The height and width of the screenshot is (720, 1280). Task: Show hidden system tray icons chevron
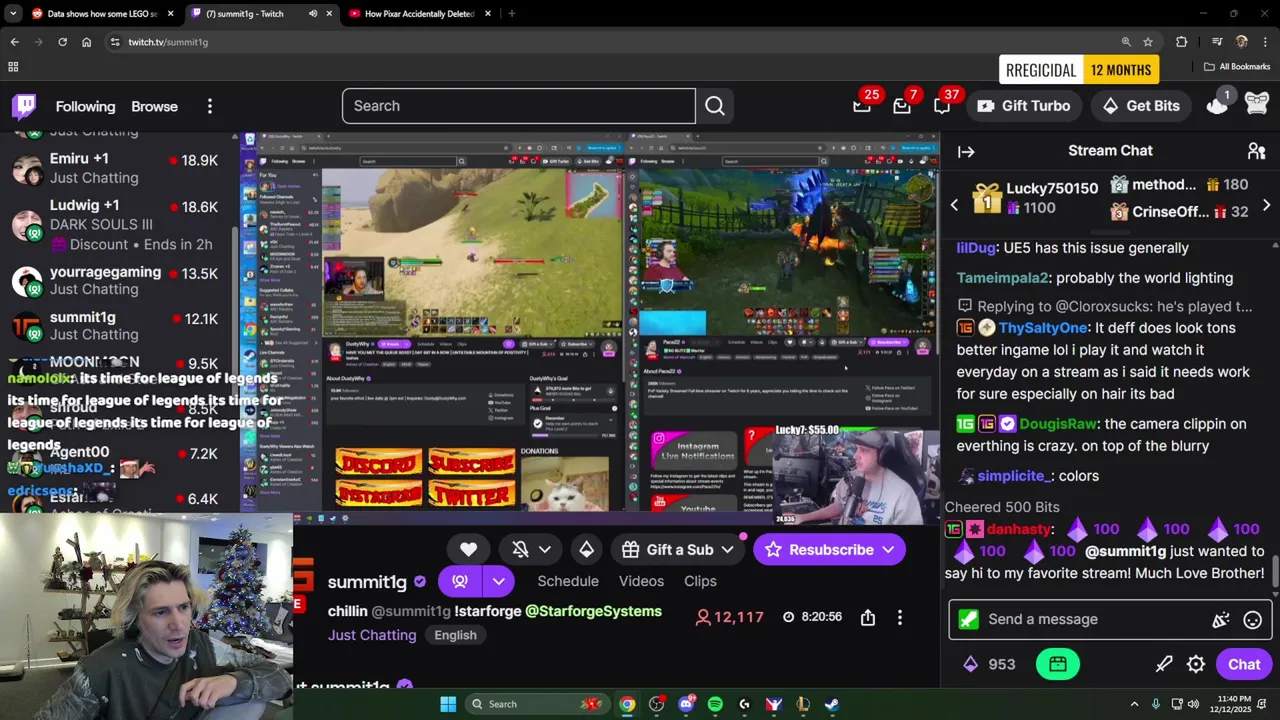1134,704
